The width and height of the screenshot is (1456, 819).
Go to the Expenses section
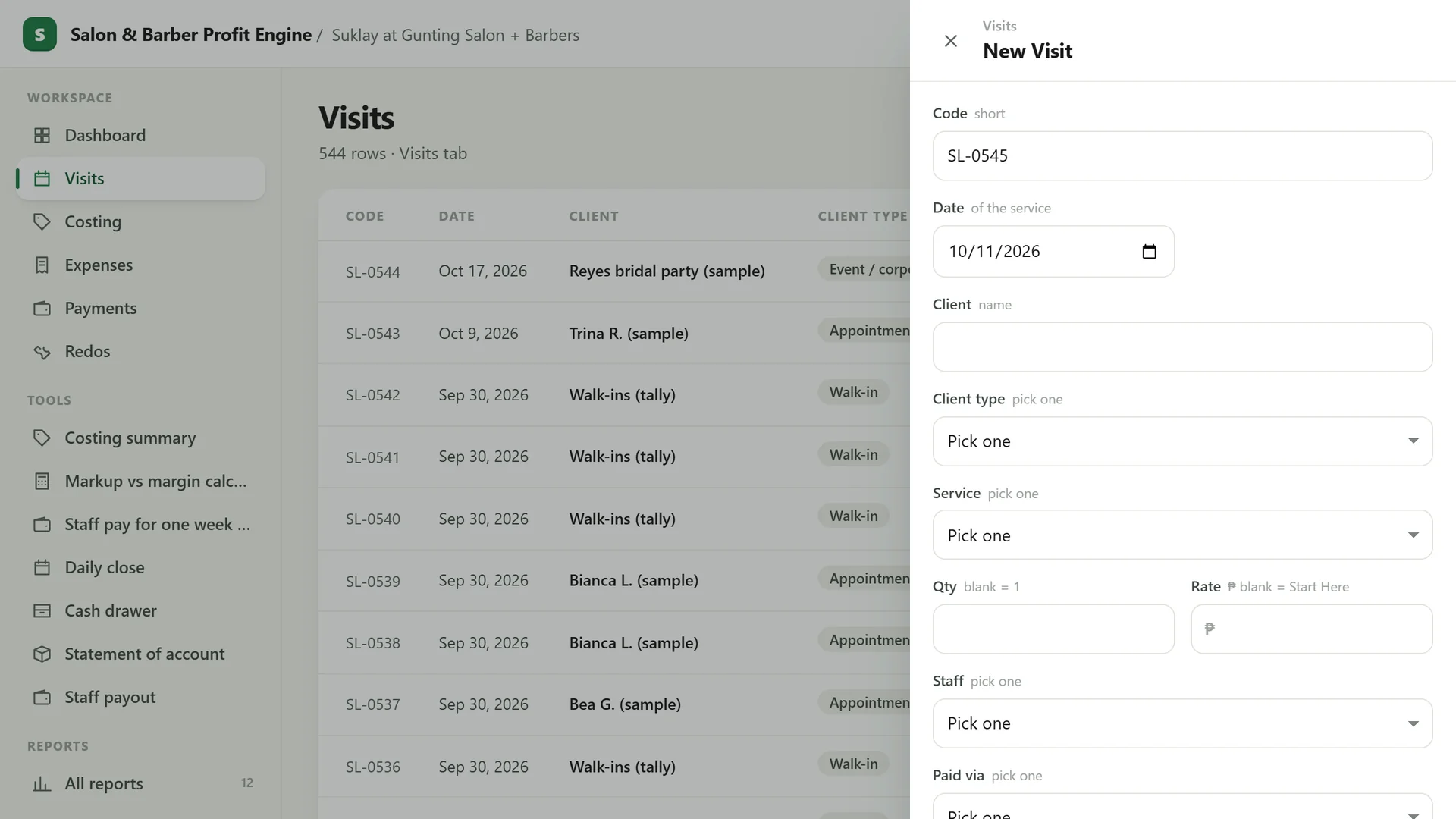click(x=140, y=265)
